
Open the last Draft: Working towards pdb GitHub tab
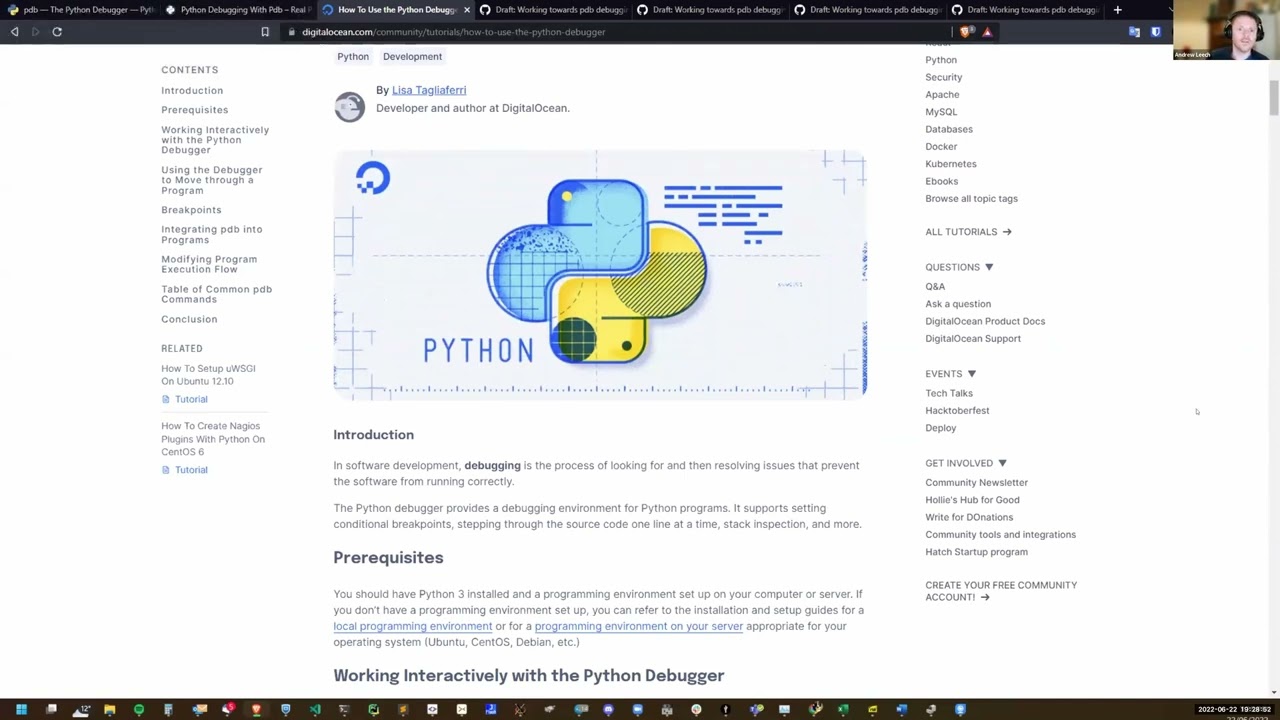(1024, 10)
